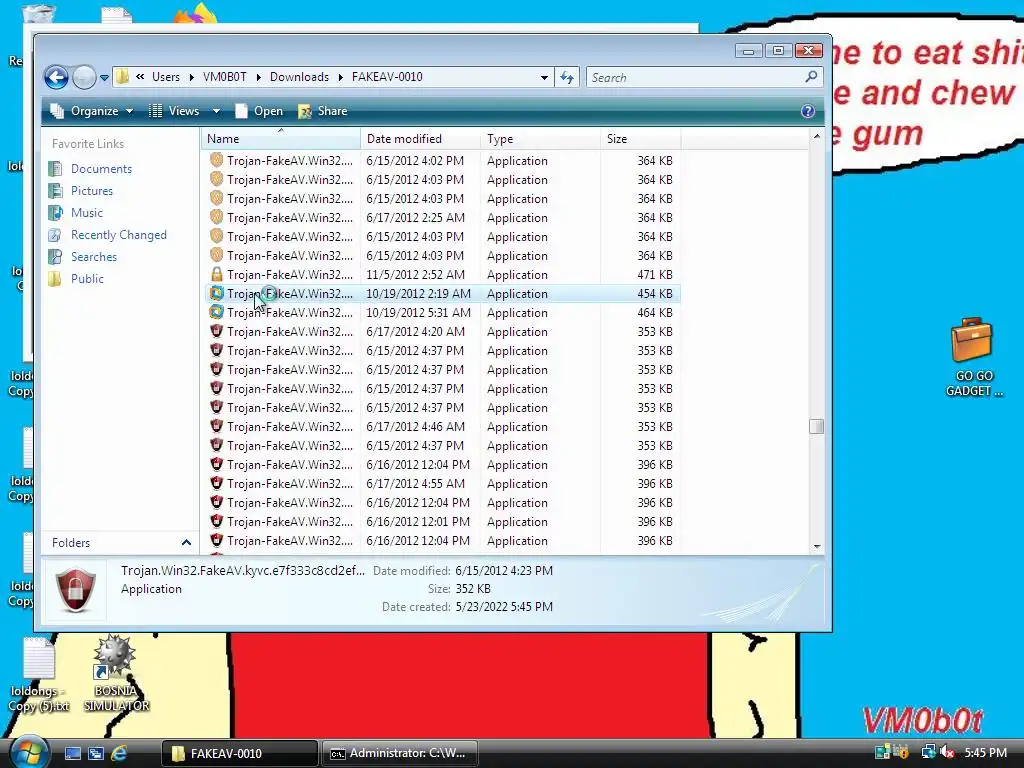Select shield file icon dated 6/16/2012 12:01 PM
The image size is (1024, 768).
(216, 521)
